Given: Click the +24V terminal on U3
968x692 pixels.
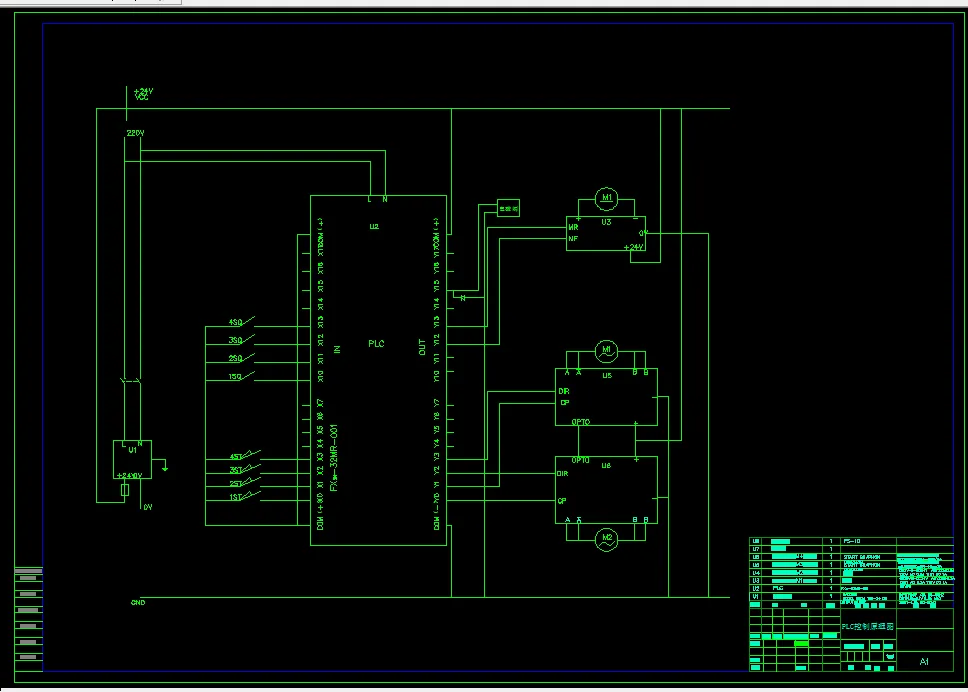Looking at the screenshot, I should coord(633,247).
